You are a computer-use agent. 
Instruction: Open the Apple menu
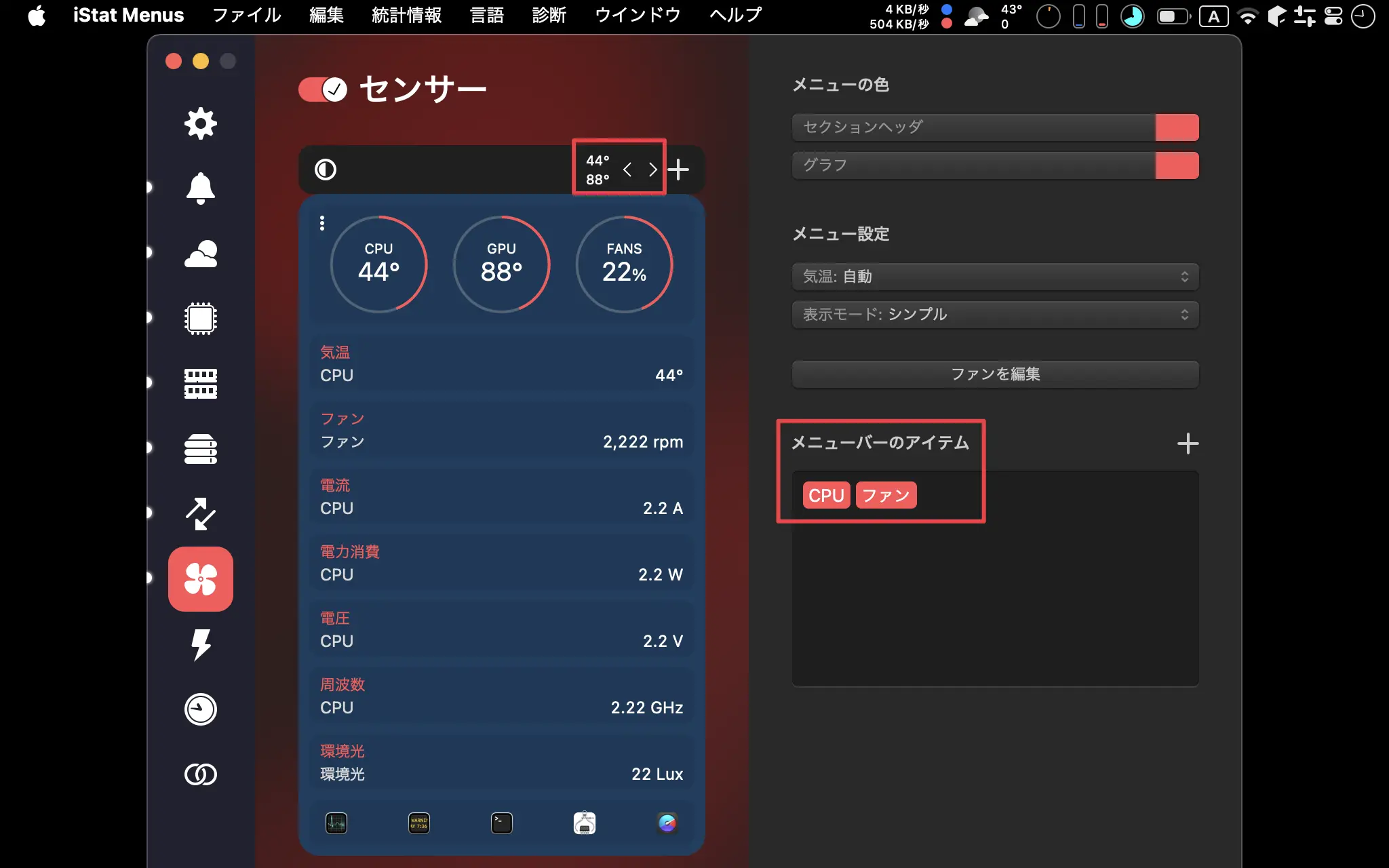click(x=37, y=15)
